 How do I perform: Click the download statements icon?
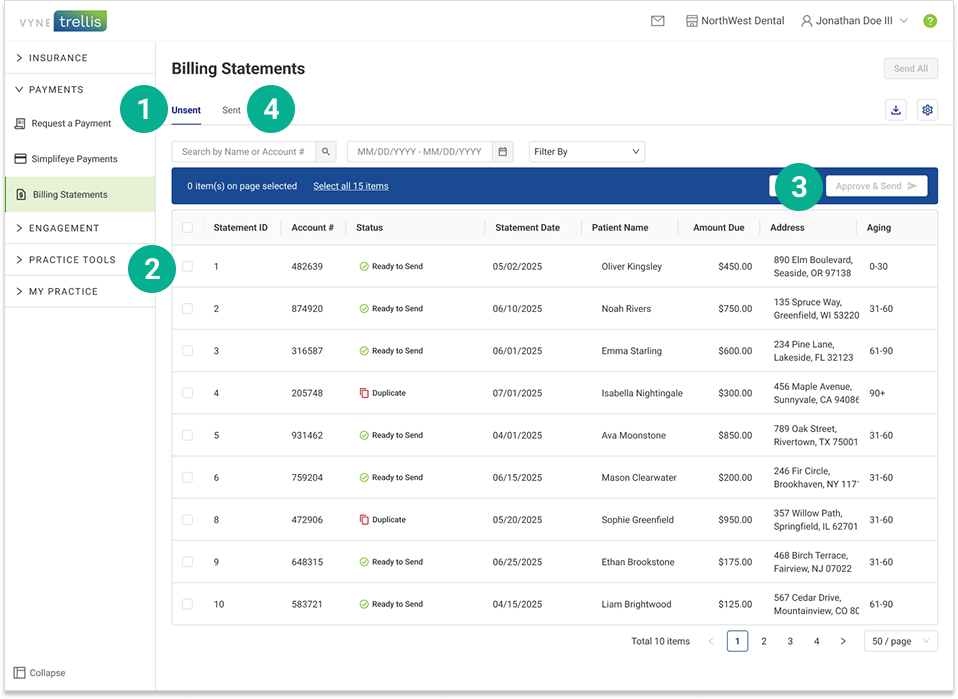click(896, 110)
